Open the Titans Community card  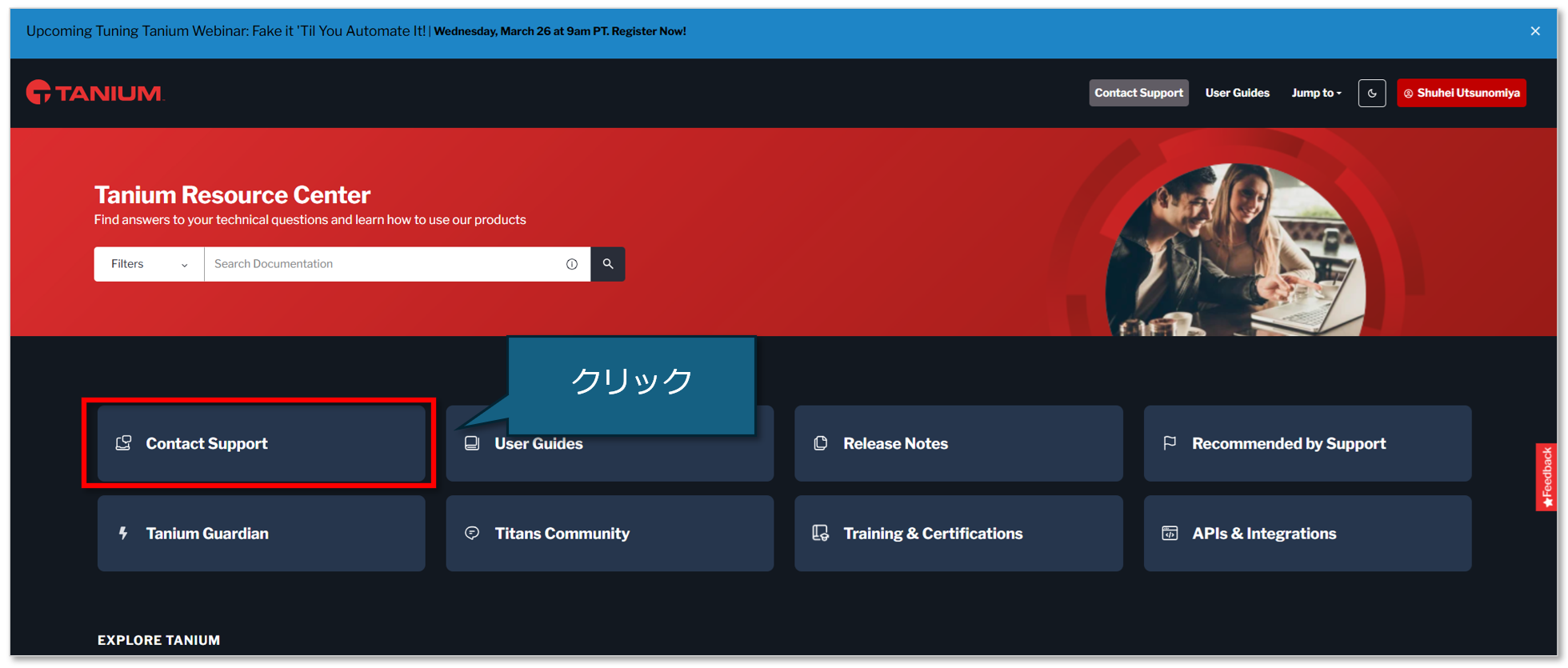610,533
